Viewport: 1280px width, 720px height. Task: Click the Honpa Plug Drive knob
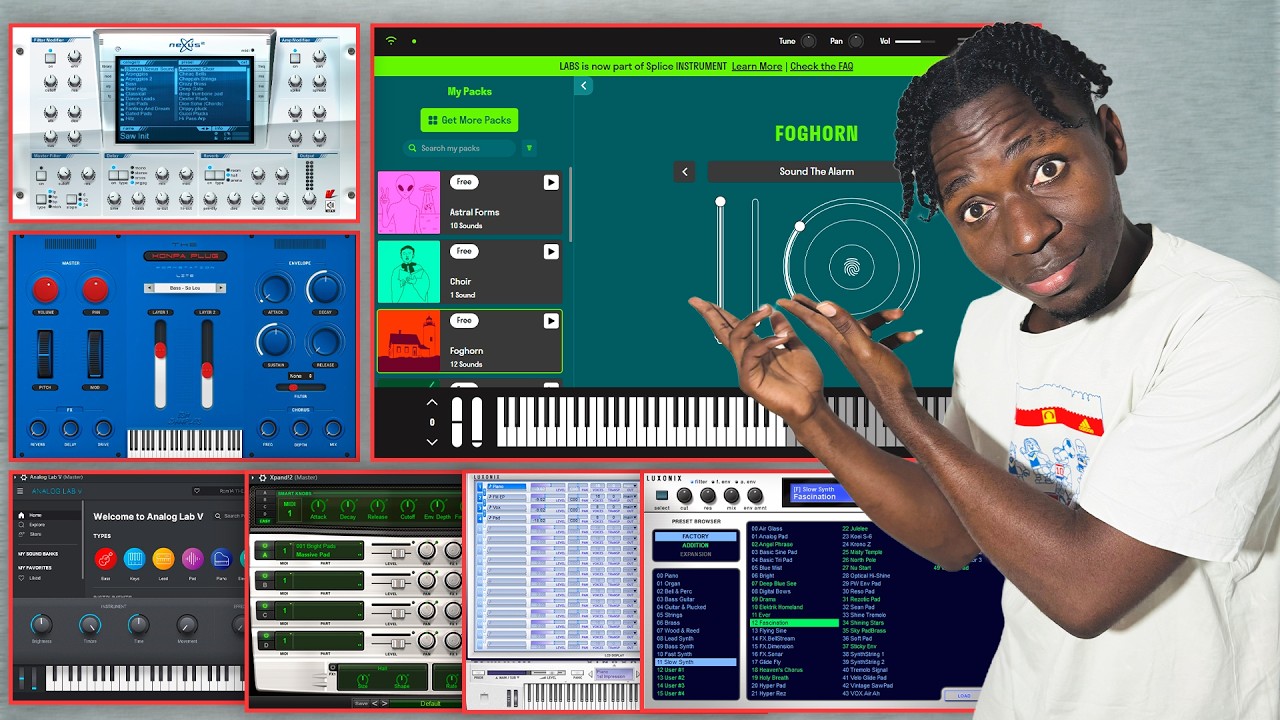(103, 429)
